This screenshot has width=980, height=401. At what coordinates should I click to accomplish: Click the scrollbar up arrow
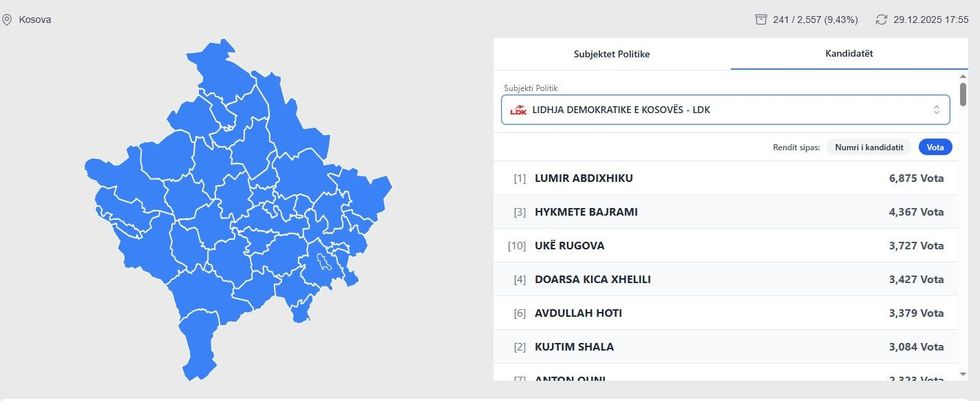(963, 76)
